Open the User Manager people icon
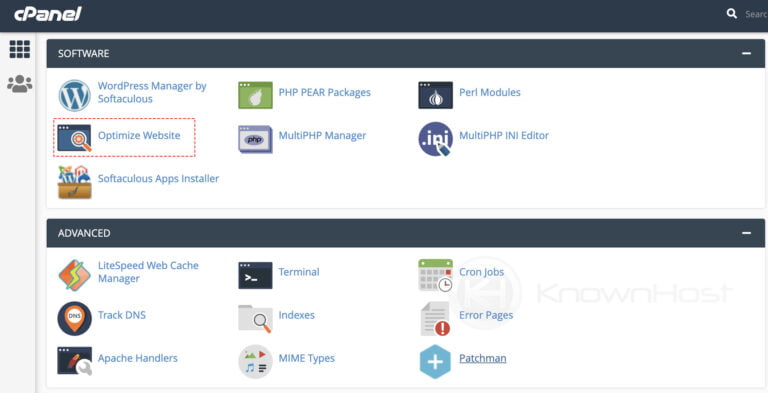 pos(20,84)
